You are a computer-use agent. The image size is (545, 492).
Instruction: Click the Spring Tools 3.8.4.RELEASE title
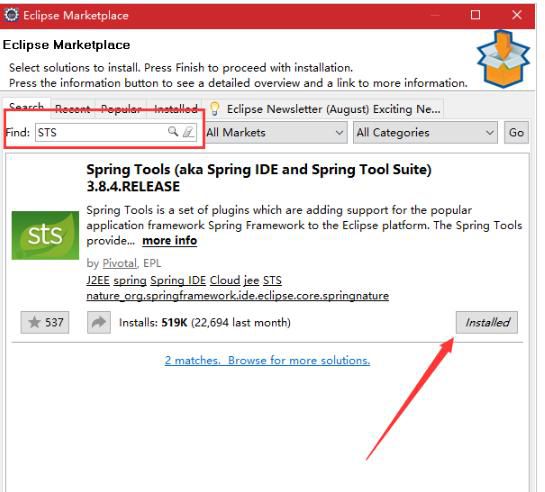pyautogui.click(x=259, y=178)
